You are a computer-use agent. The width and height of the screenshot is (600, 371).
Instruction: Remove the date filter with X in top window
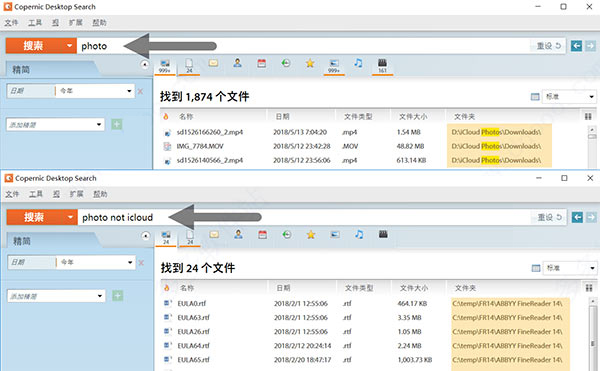click(x=140, y=91)
